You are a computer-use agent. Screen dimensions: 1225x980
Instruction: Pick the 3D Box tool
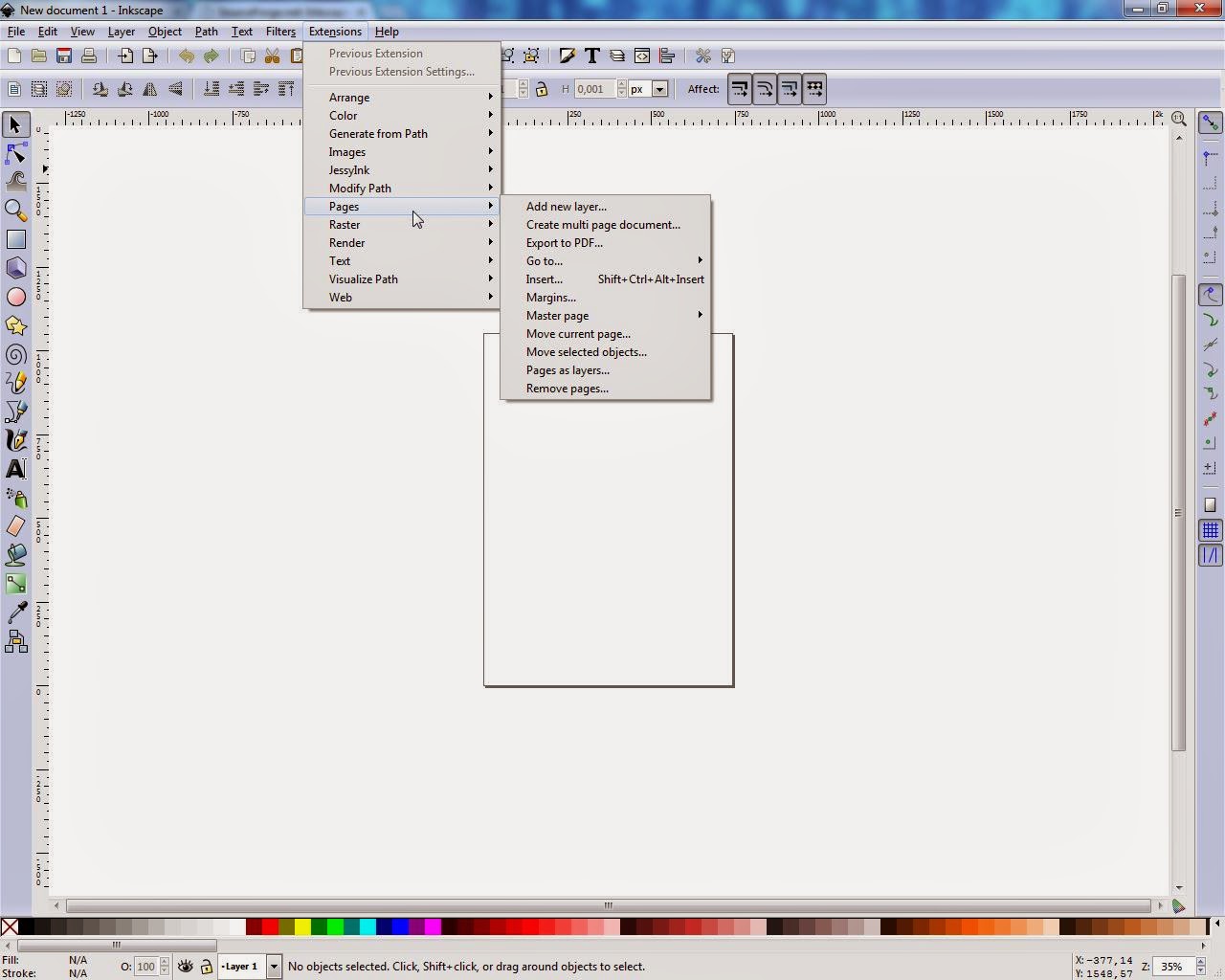click(16, 268)
